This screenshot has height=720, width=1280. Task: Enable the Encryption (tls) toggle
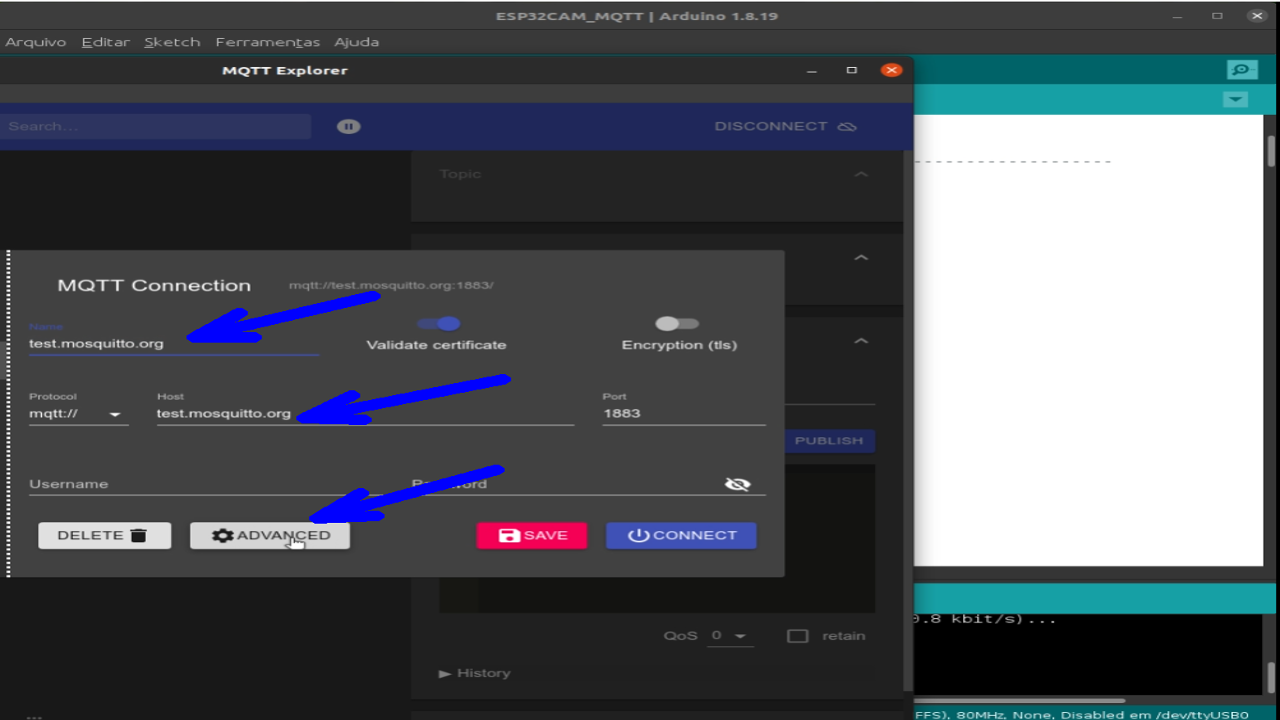pos(676,323)
